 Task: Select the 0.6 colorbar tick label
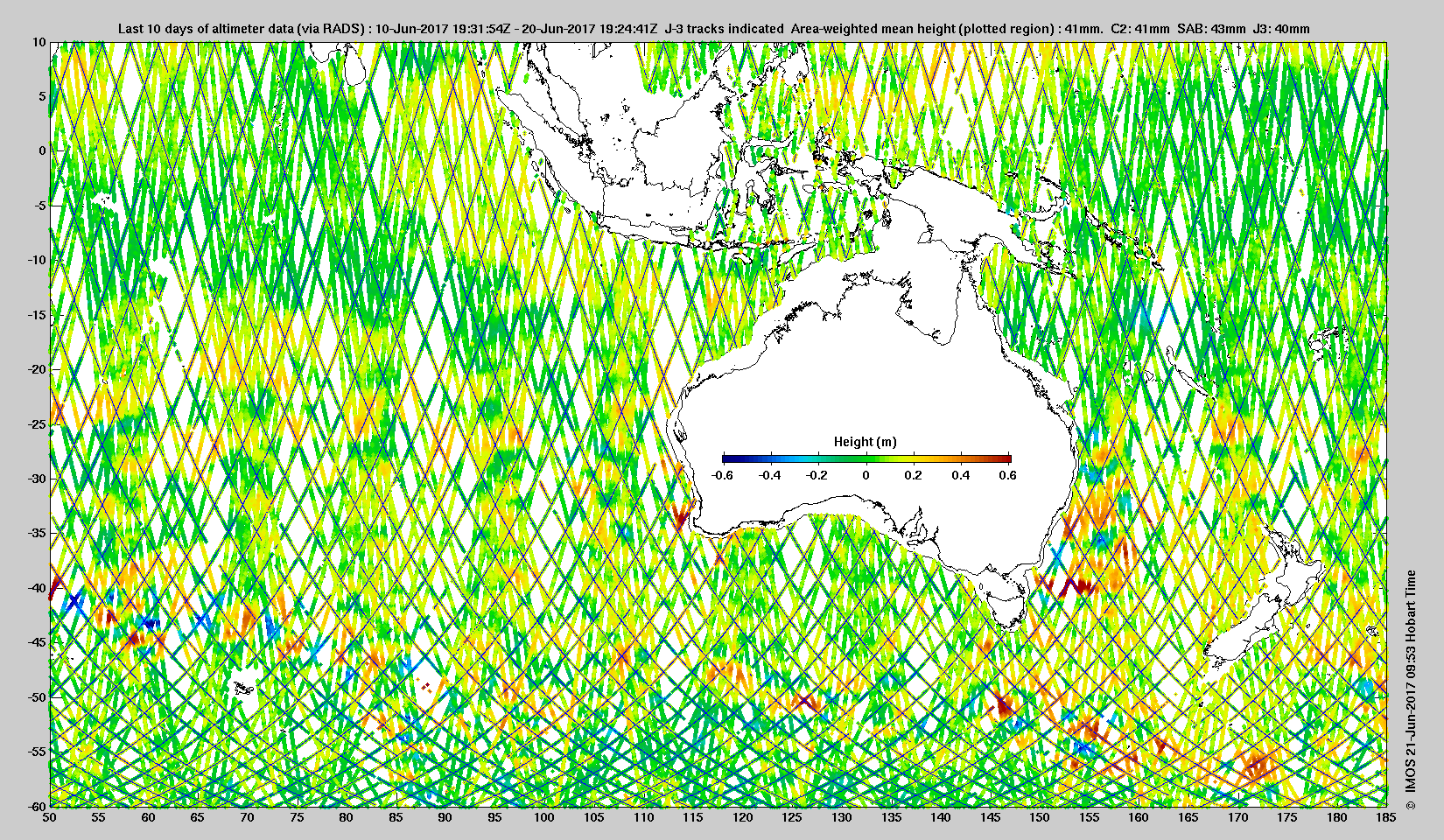1007,475
